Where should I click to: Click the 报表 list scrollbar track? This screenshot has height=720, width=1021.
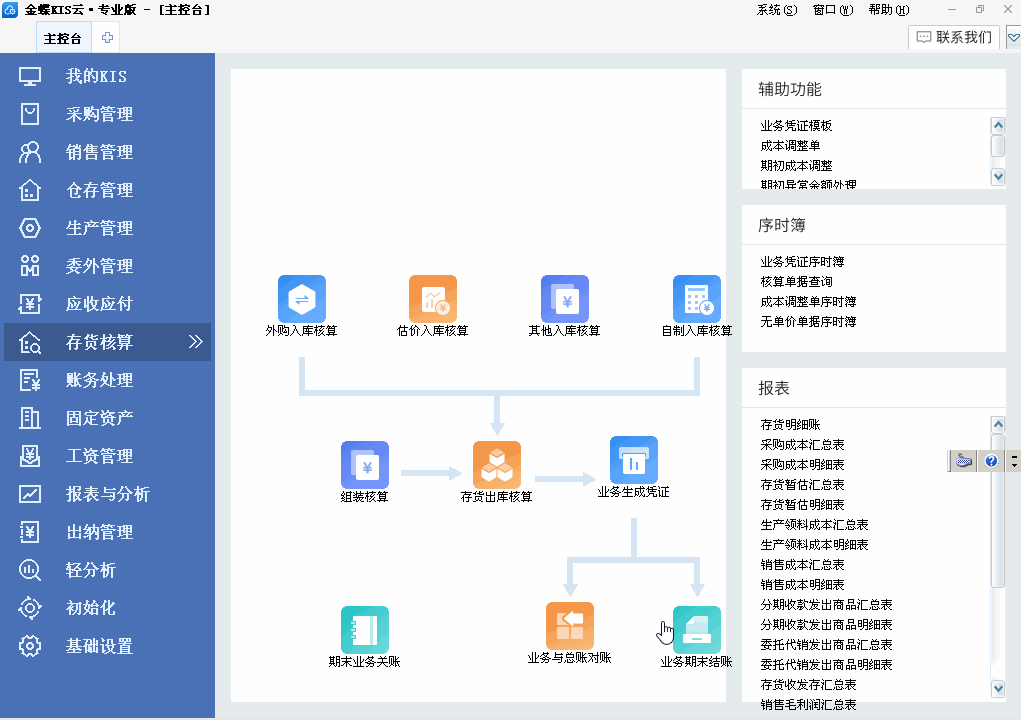point(998,635)
